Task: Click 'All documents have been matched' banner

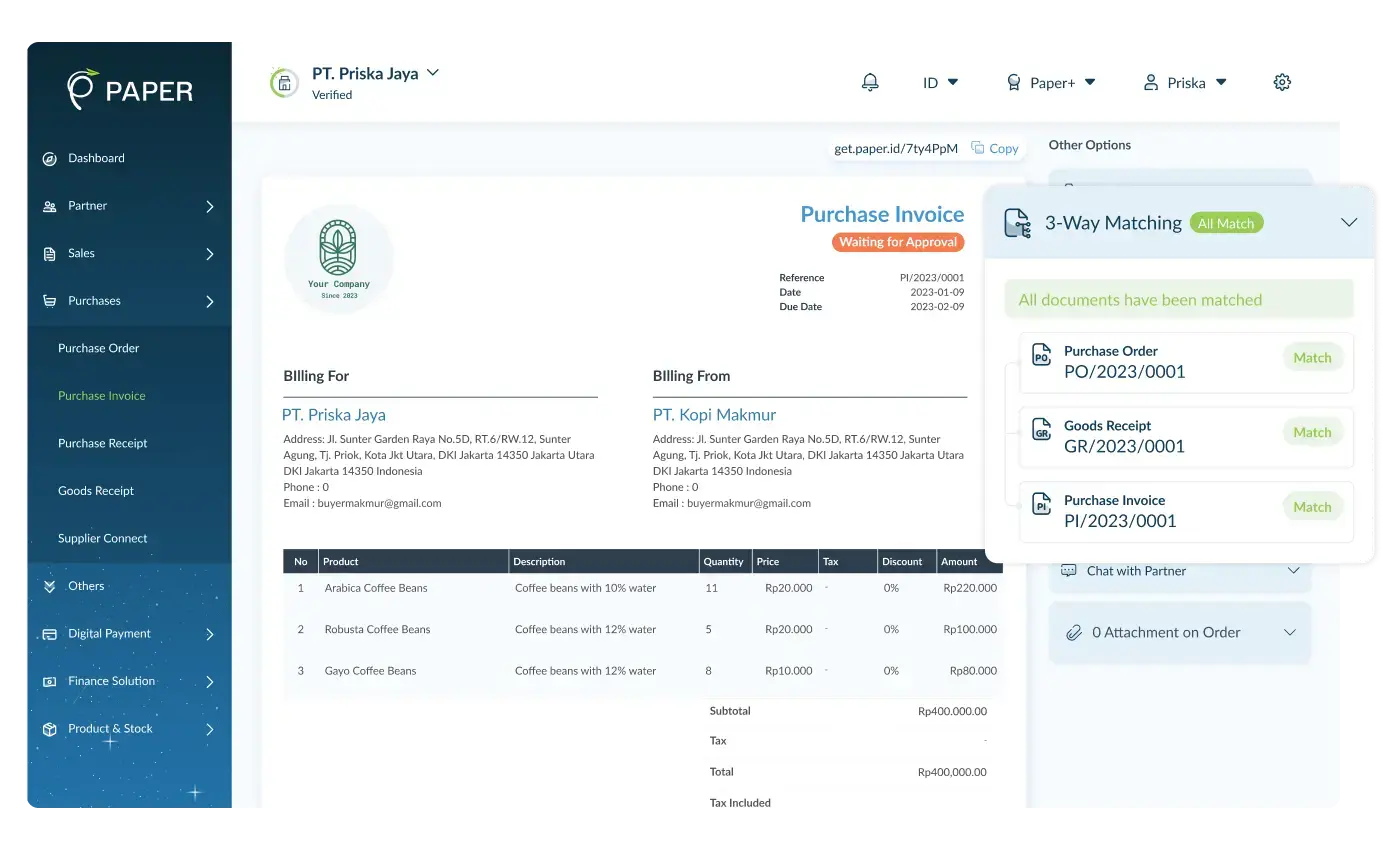Action: pyautogui.click(x=1179, y=300)
